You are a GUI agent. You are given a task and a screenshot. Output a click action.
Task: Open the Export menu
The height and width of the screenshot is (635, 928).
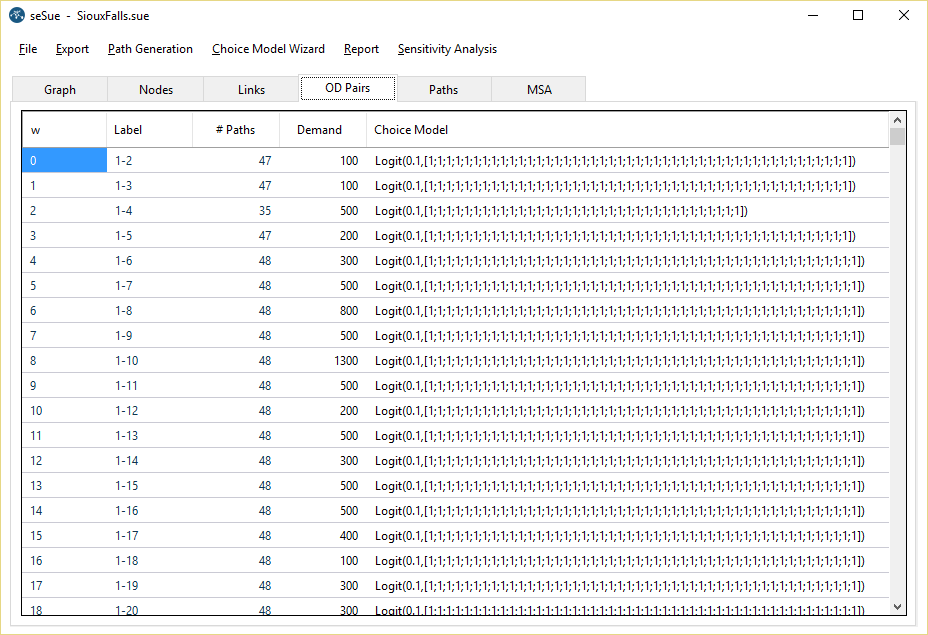click(72, 49)
